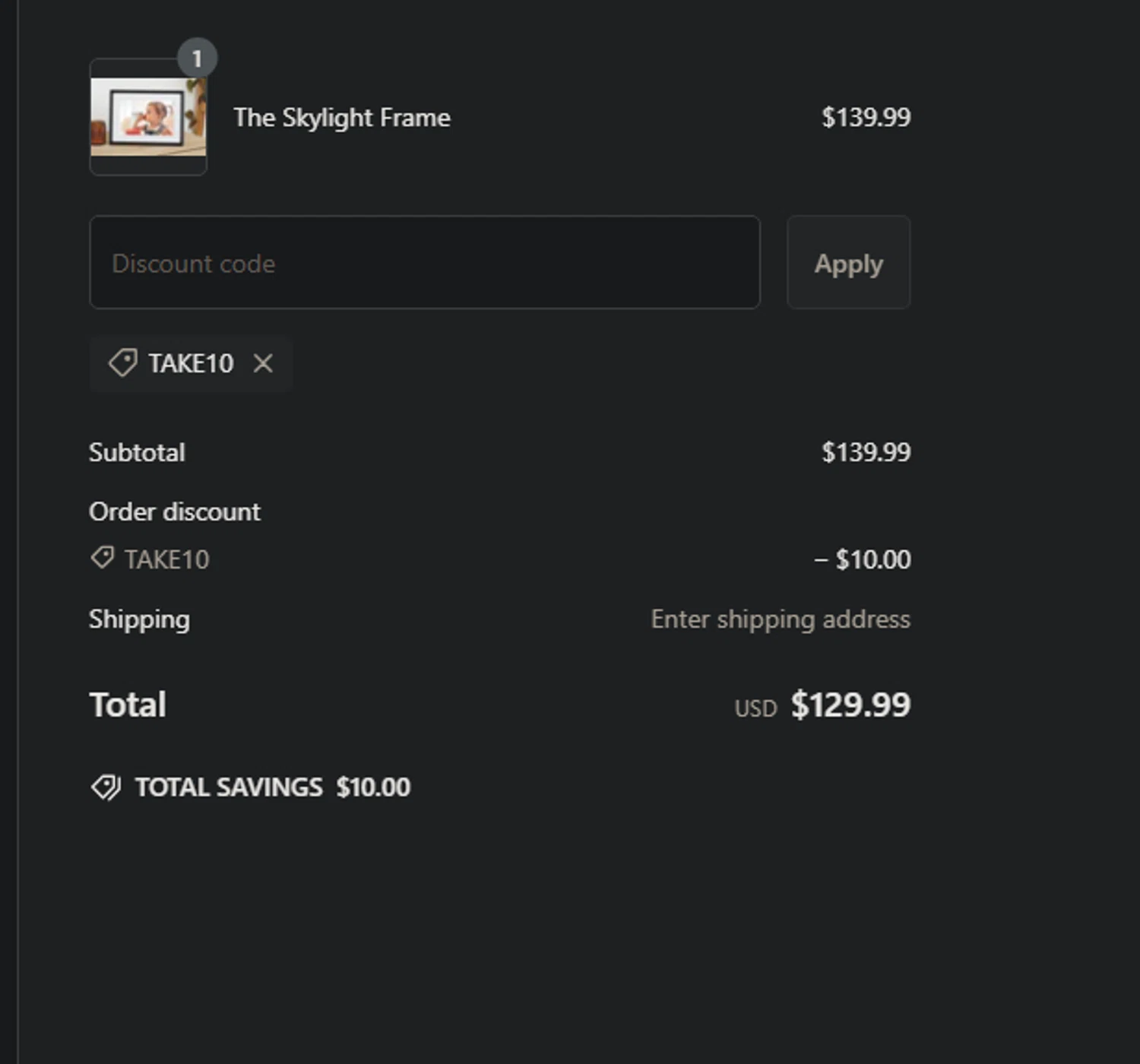Click the Total label
1140x1064 pixels.
128,705
